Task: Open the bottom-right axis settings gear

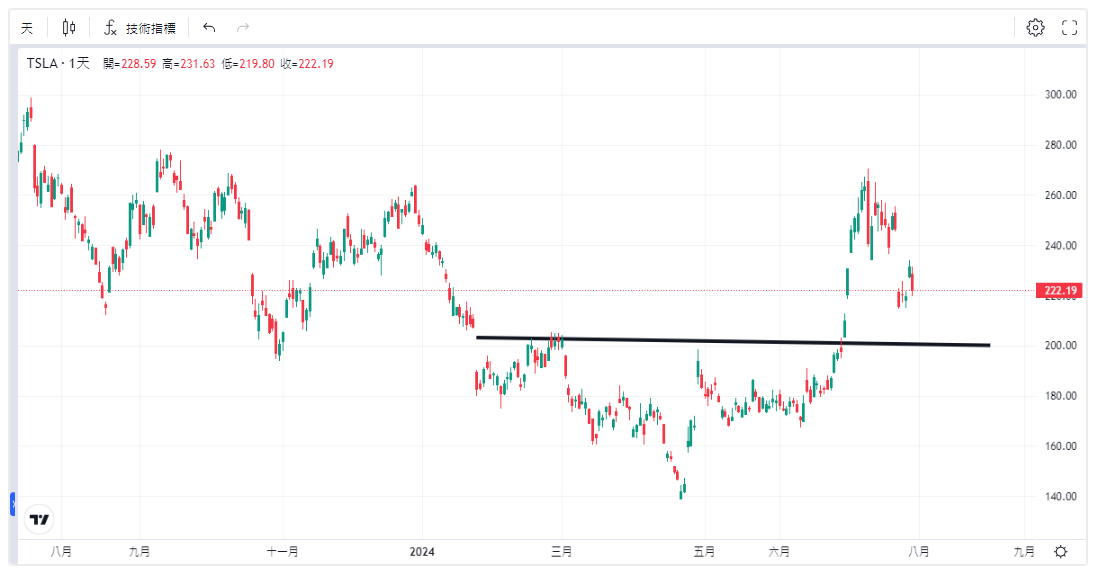Action: [1060, 551]
